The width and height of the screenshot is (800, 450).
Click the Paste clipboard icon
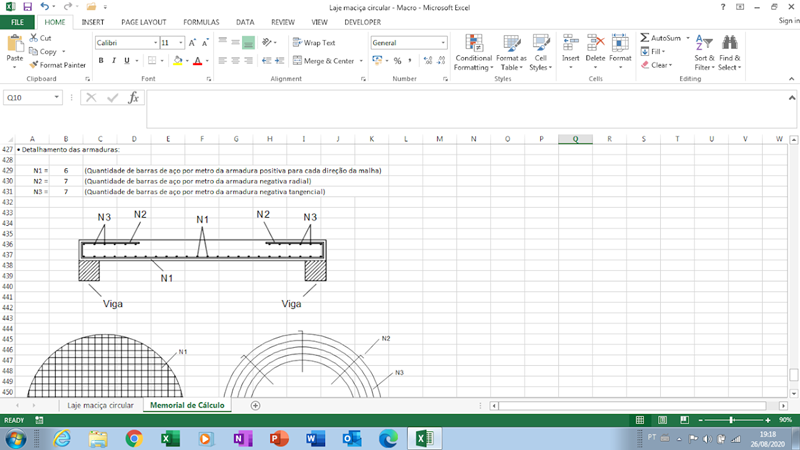15,44
